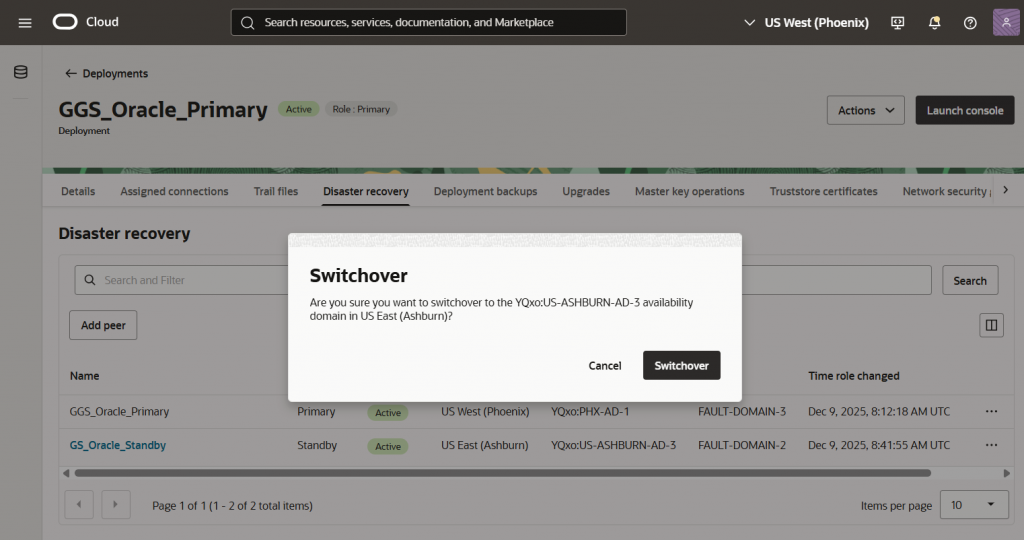The image size is (1024, 540).
Task: Click the Role : Primary badge
Action: [x=361, y=109]
